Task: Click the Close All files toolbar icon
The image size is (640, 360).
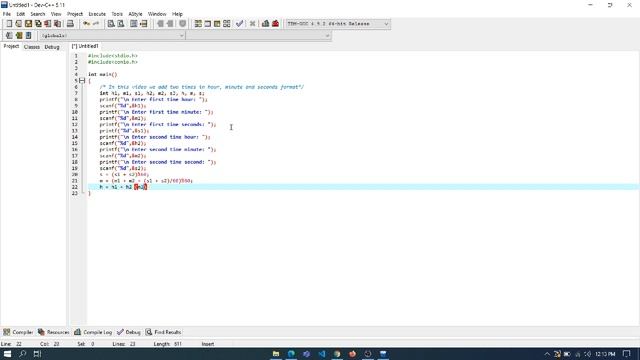Action: [x=58, y=24]
